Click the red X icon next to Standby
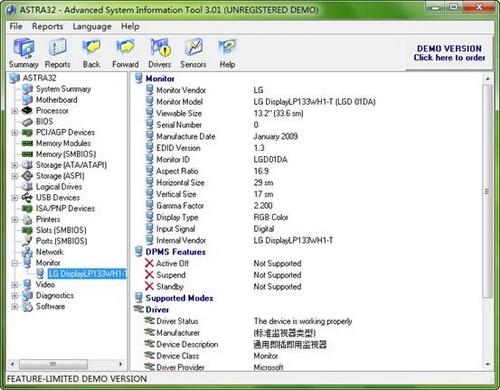This screenshot has height=390, width=500. (x=149, y=286)
